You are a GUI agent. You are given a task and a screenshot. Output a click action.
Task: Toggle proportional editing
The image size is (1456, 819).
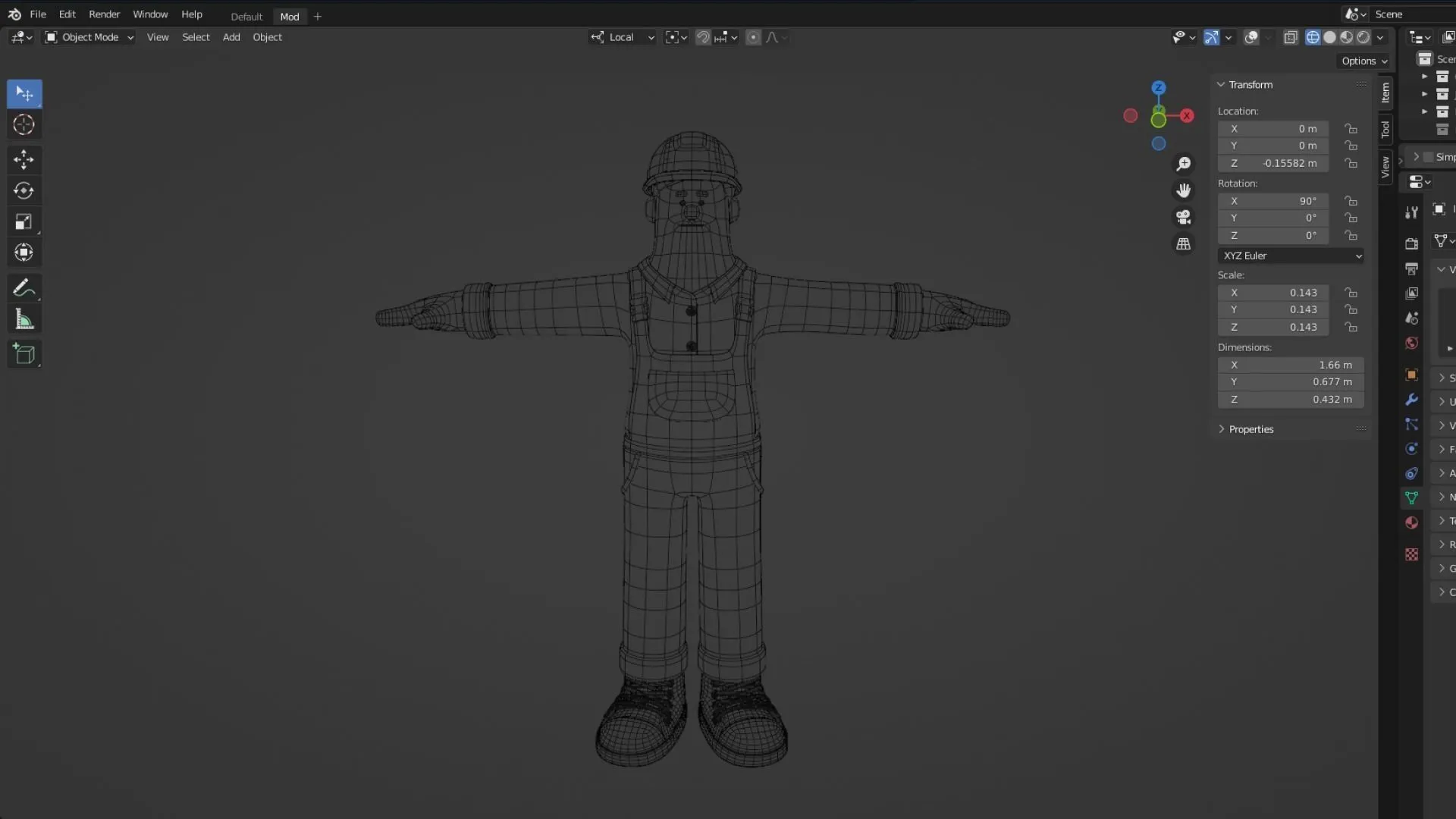753,36
